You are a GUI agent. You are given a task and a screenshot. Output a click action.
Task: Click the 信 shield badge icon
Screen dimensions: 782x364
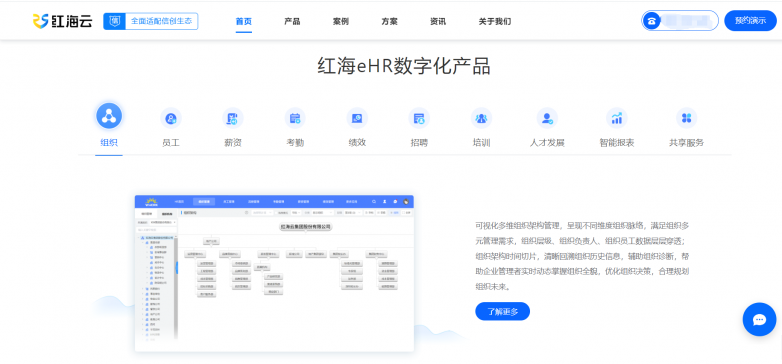pyautogui.click(x=114, y=21)
